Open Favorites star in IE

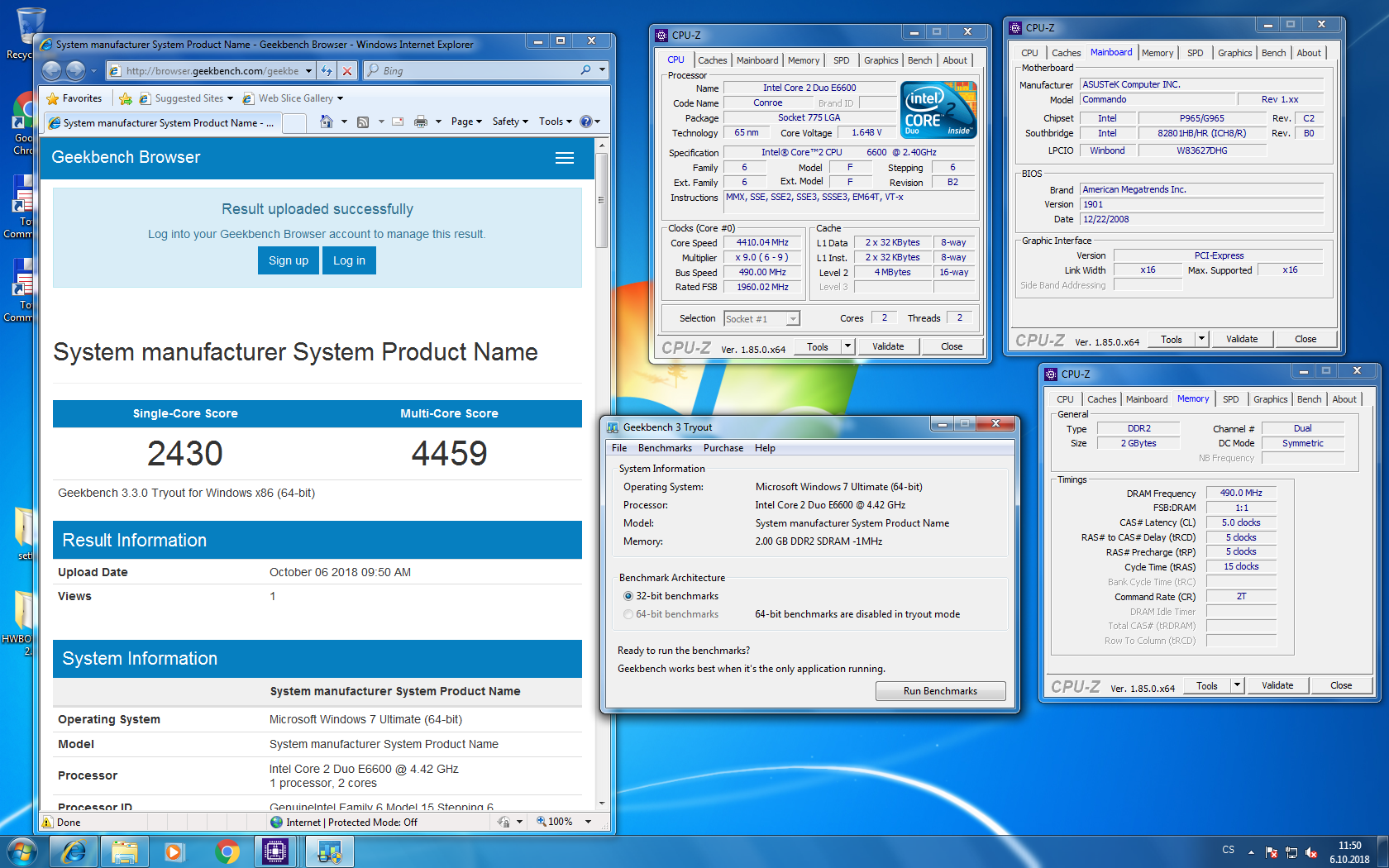[74, 98]
